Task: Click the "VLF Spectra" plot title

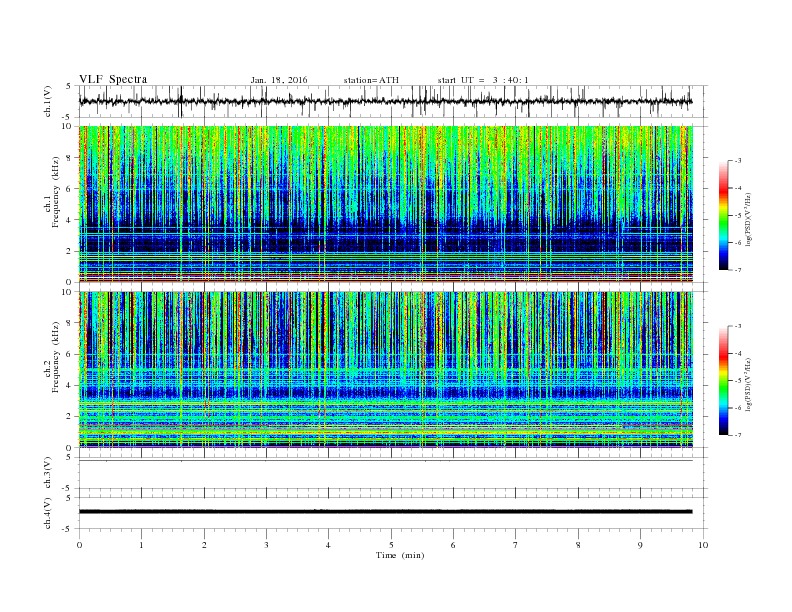Action: 113,79
